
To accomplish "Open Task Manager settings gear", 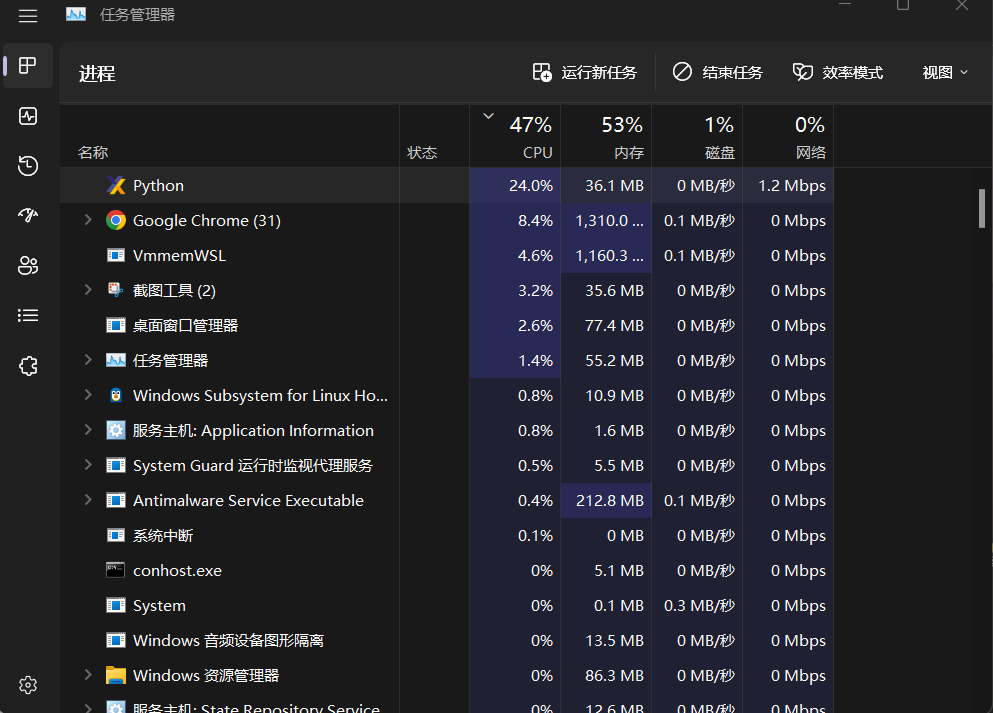I will click(x=27, y=685).
